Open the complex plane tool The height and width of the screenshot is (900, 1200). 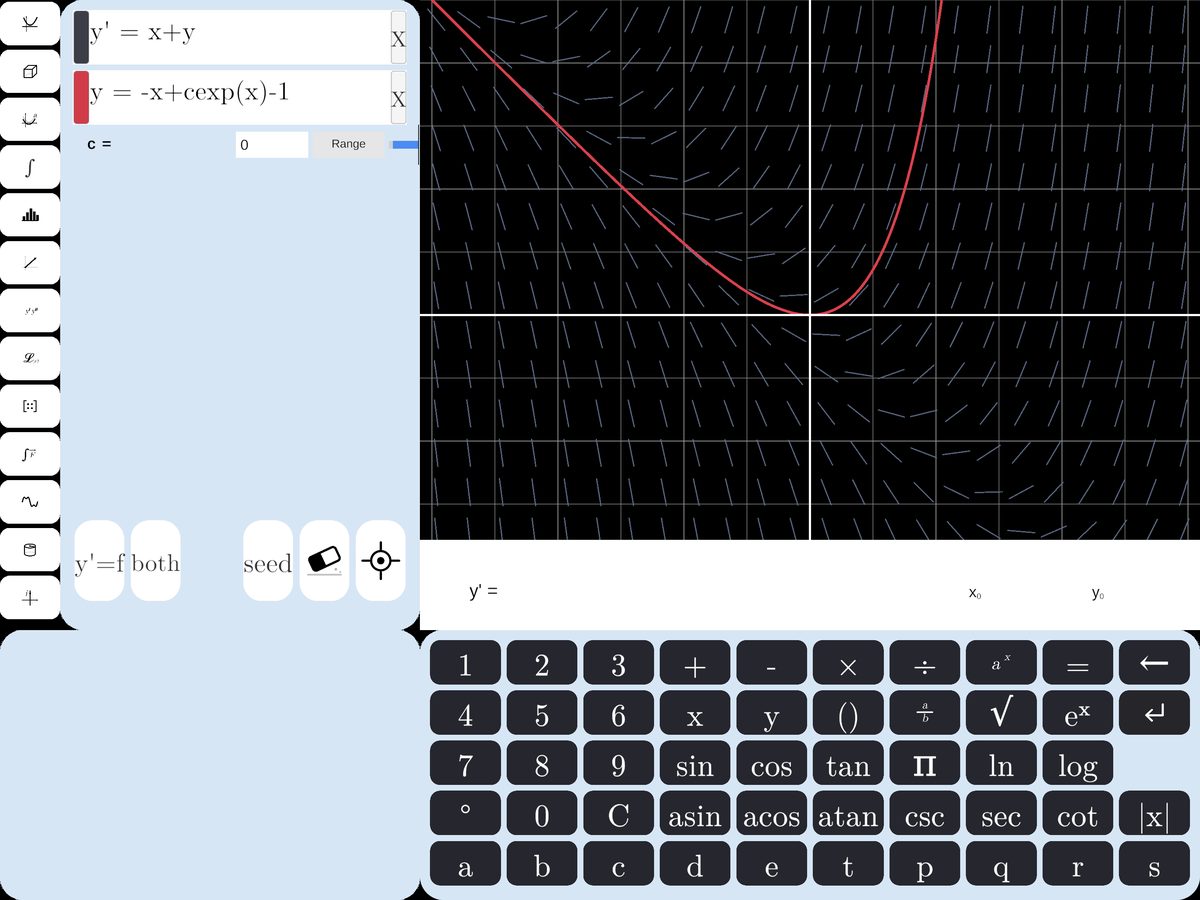[30, 598]
